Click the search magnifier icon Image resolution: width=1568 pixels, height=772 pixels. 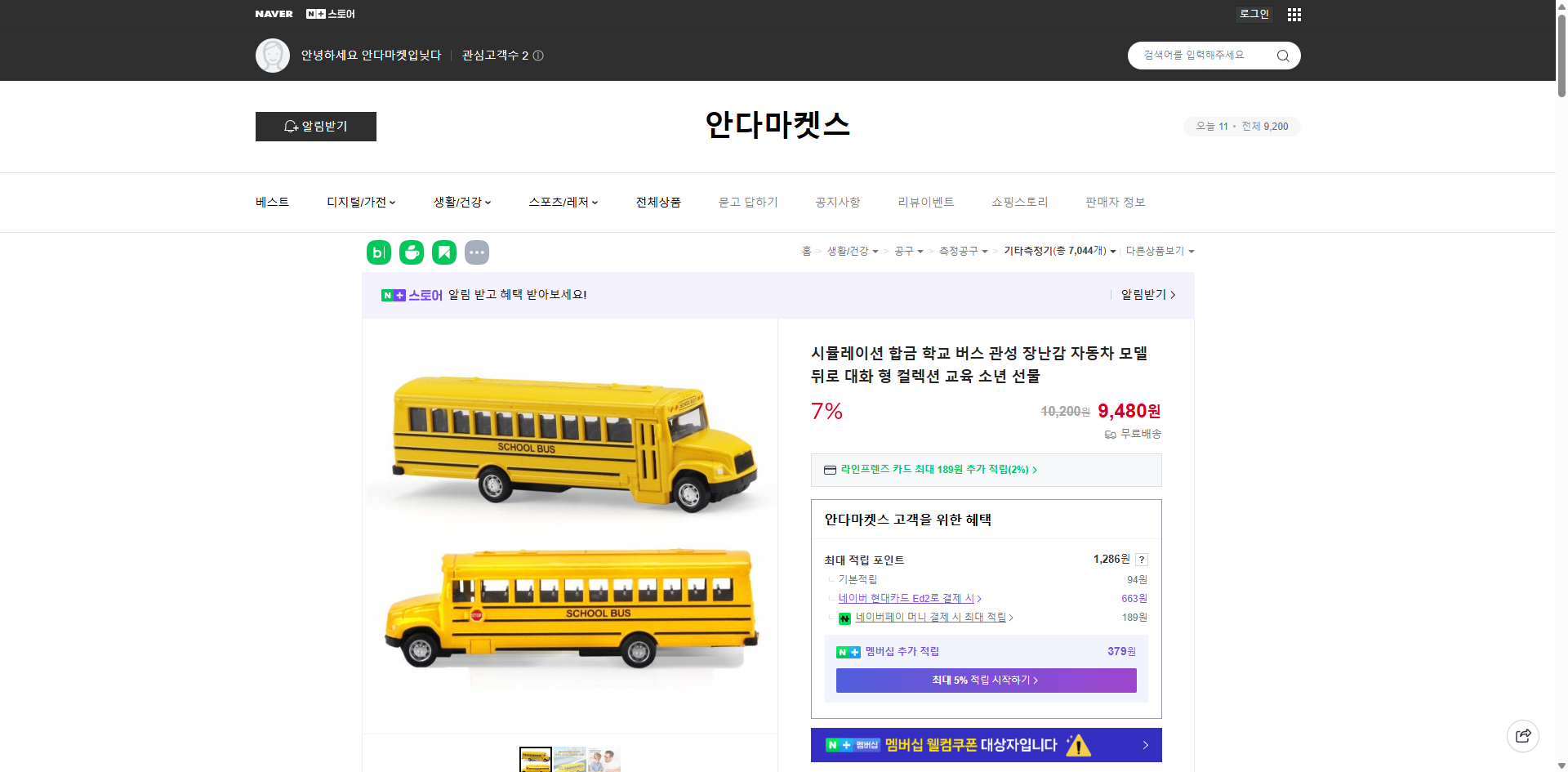pos(1282,55)
